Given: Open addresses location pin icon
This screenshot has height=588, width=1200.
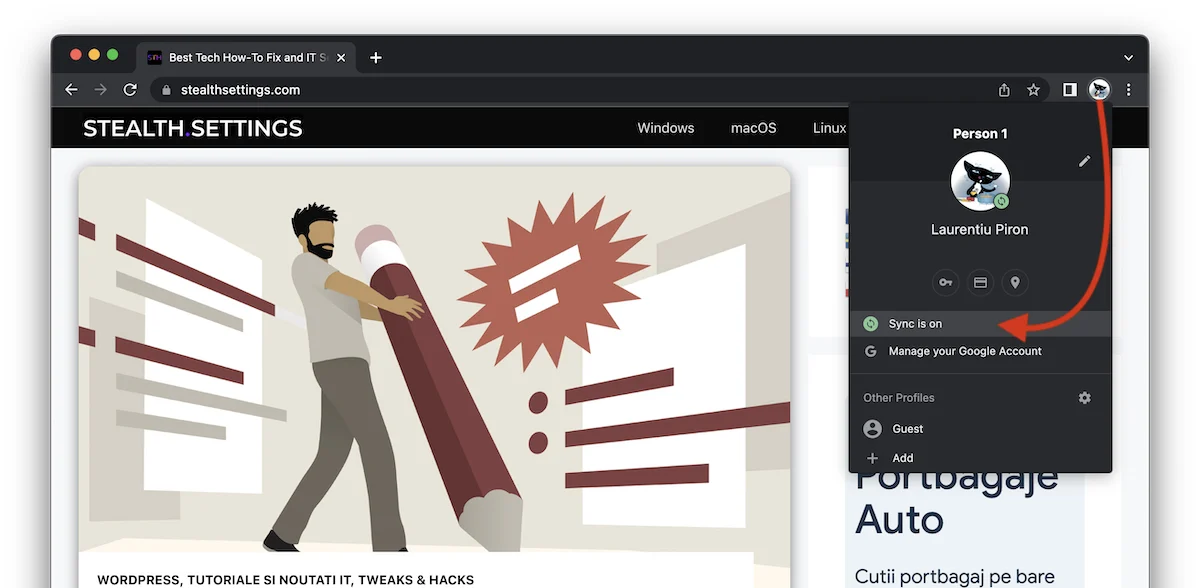Looking at the screenshot, I should click(1016, 283).
